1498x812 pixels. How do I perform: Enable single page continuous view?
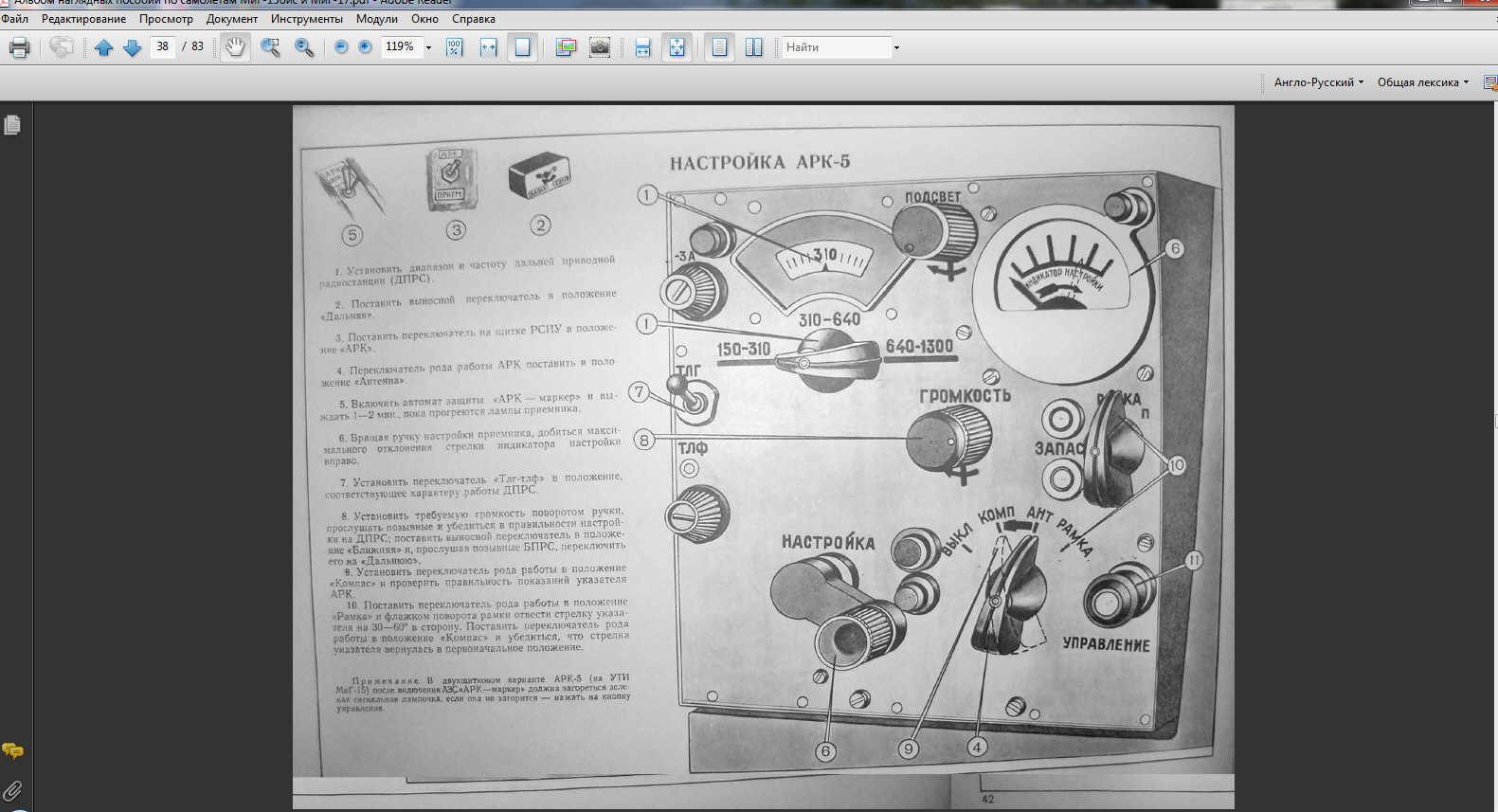pos(720,47)
